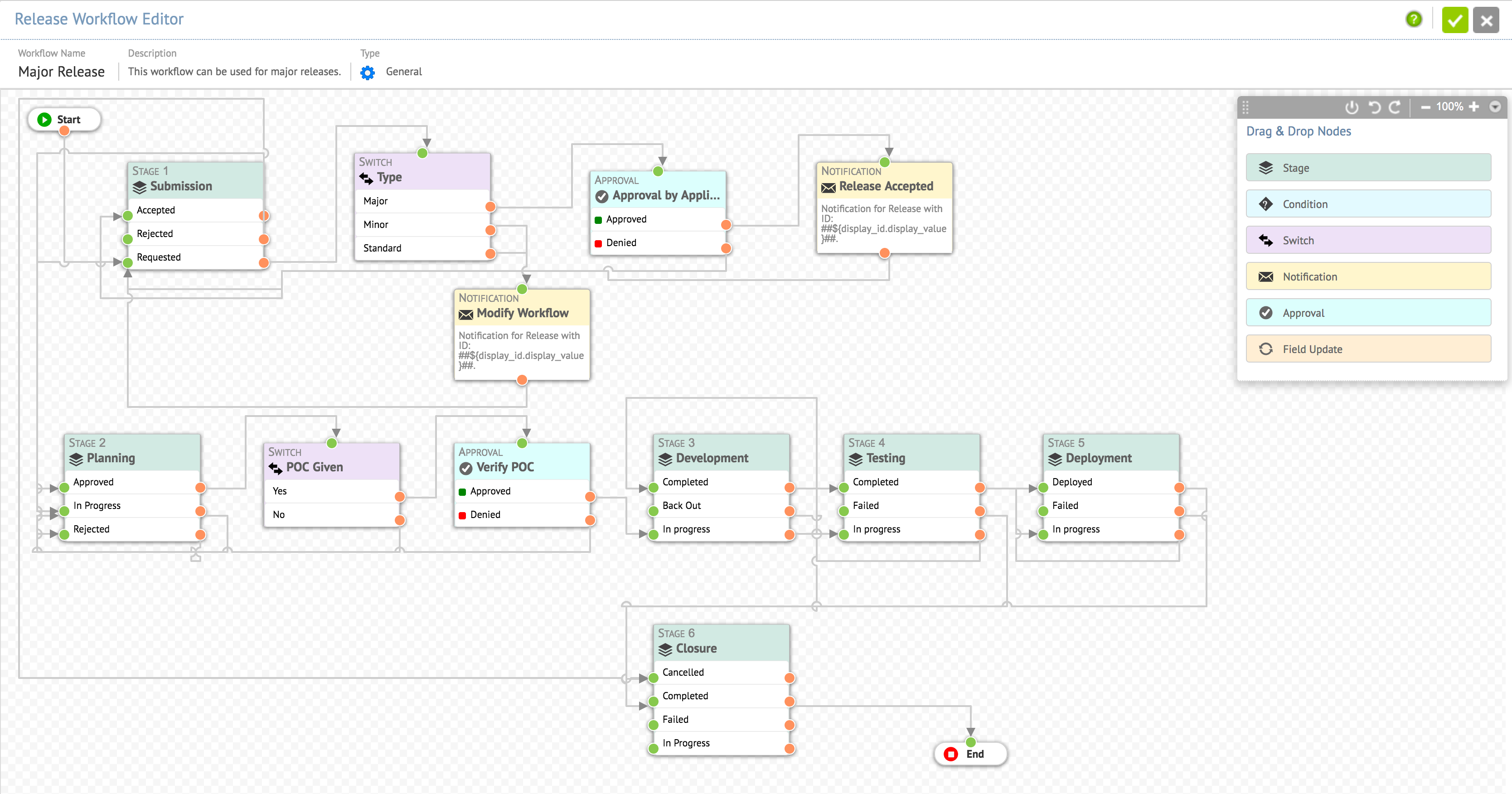The image size is (1512, 794).
Task: Grab the node panel drag handle dots
Action: [x=1245, y=107]
